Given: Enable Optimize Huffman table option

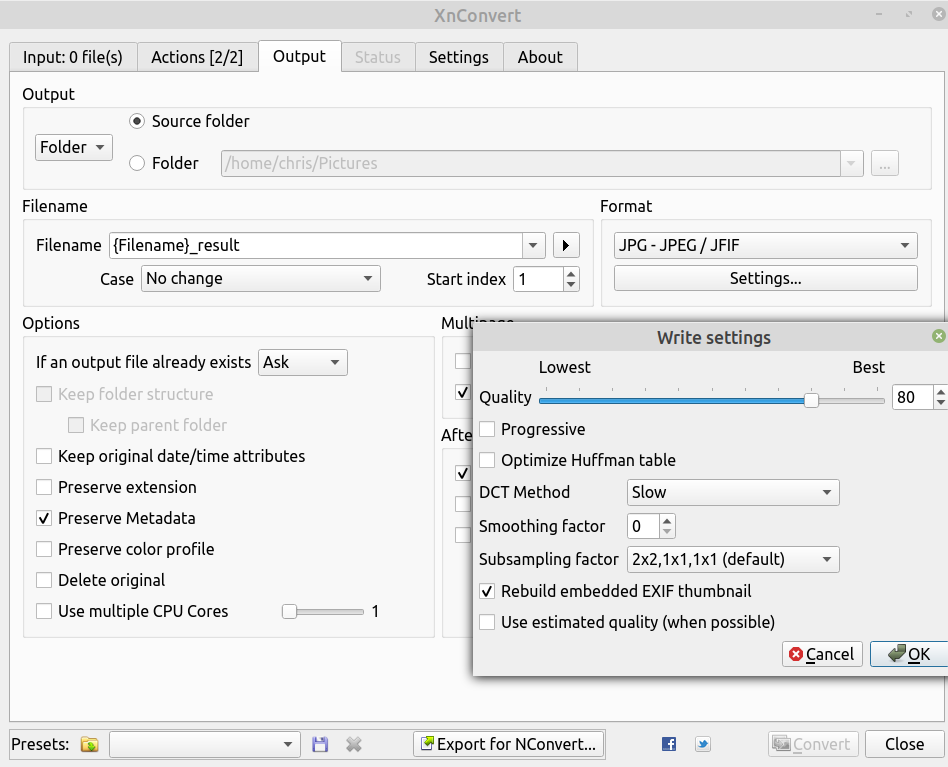Looking at the screenshot, I should [487, 460].
